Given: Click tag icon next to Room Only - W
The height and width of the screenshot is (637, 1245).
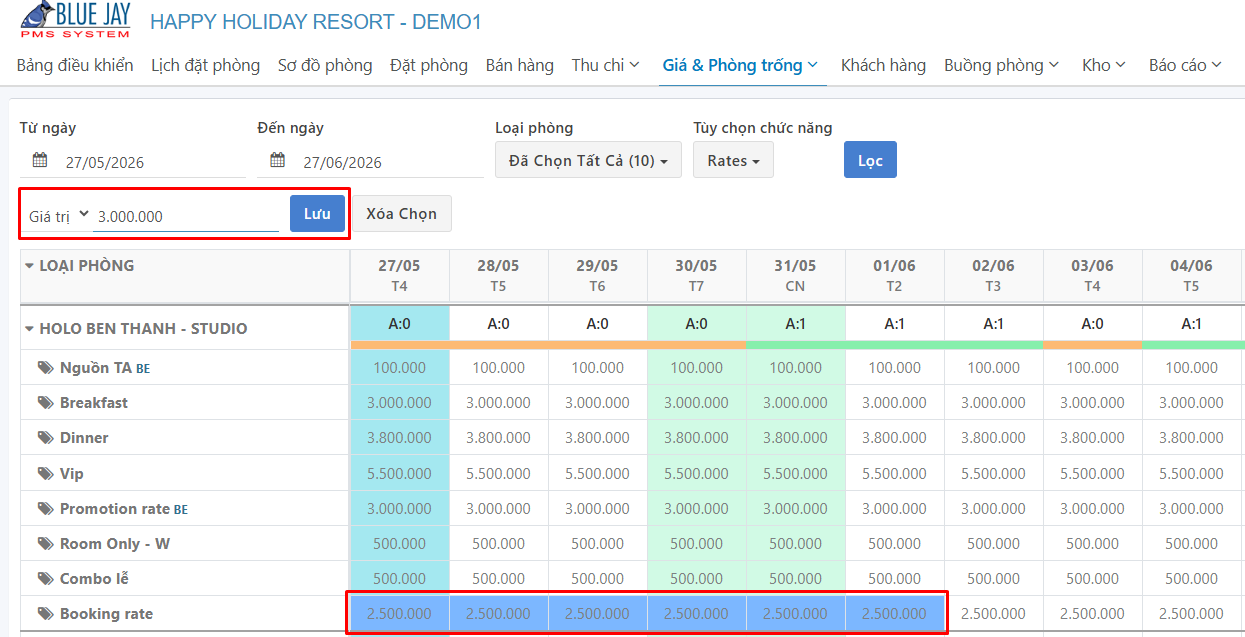Looking at the screenshot, I should pyautogui.click(x=45, y=543).
